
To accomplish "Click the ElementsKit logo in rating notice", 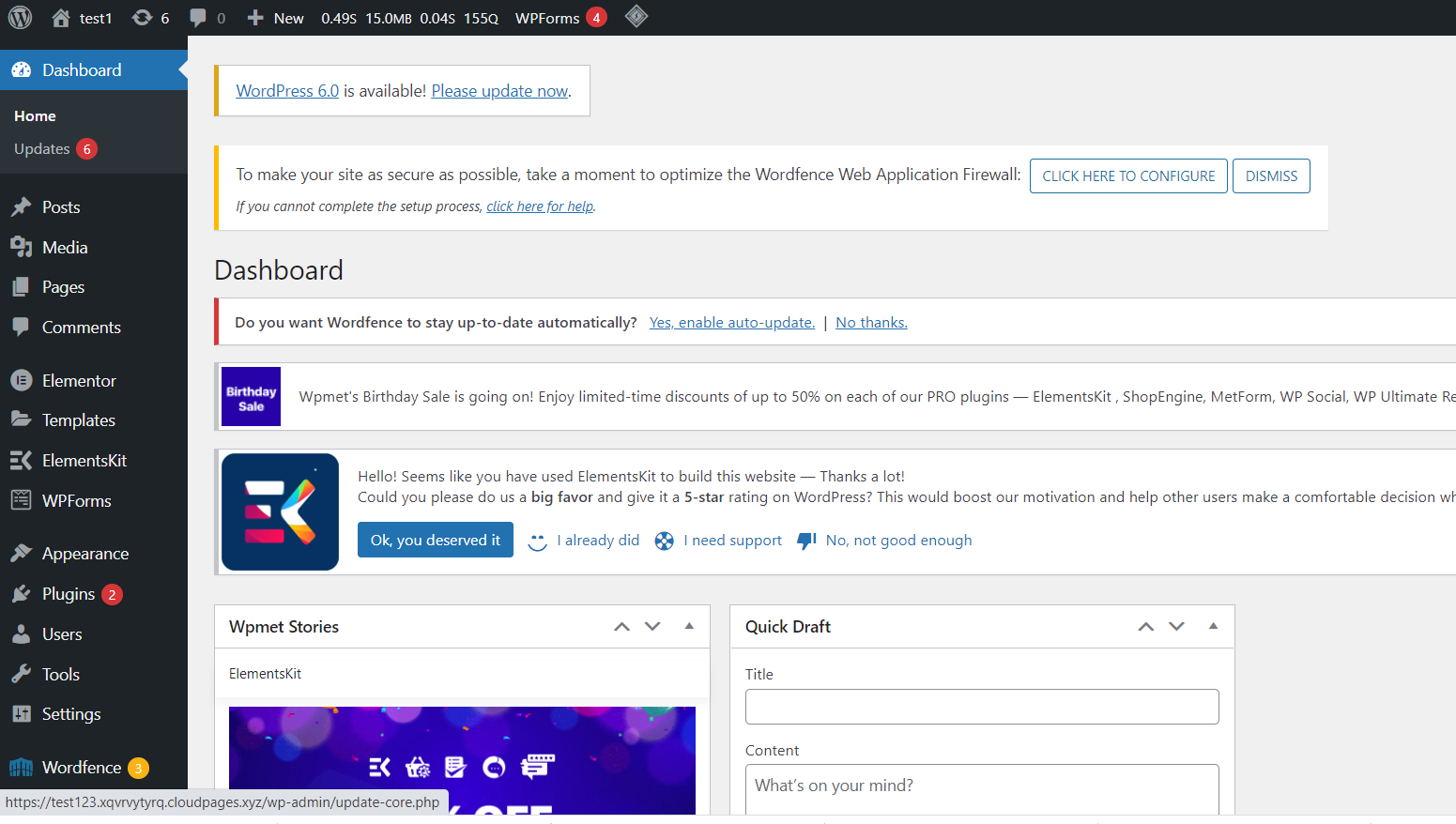I will click(281, 512).
